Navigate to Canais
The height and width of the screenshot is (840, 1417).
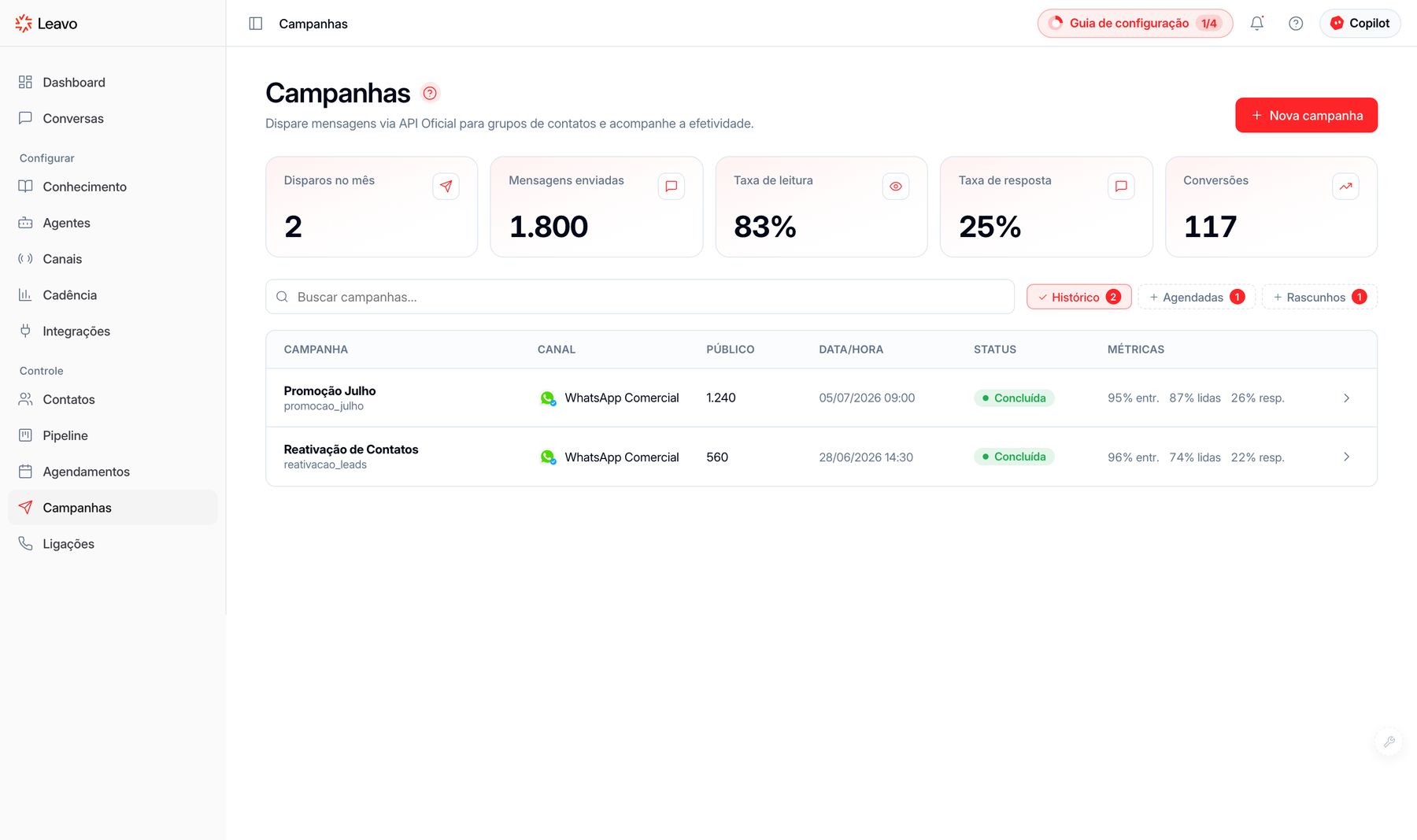click(x=113, y=259)
